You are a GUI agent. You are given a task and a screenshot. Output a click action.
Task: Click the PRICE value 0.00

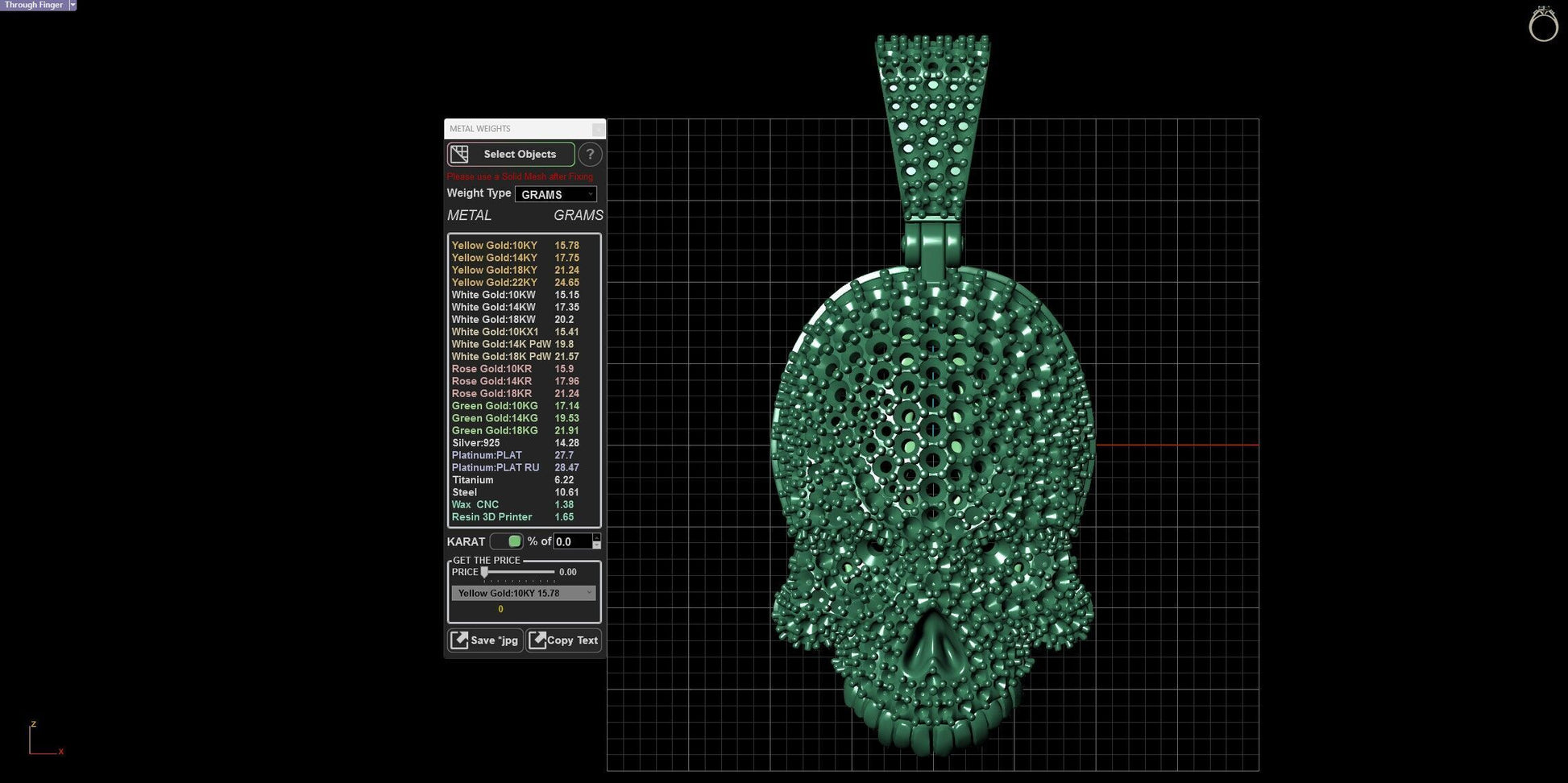[568, 572]
